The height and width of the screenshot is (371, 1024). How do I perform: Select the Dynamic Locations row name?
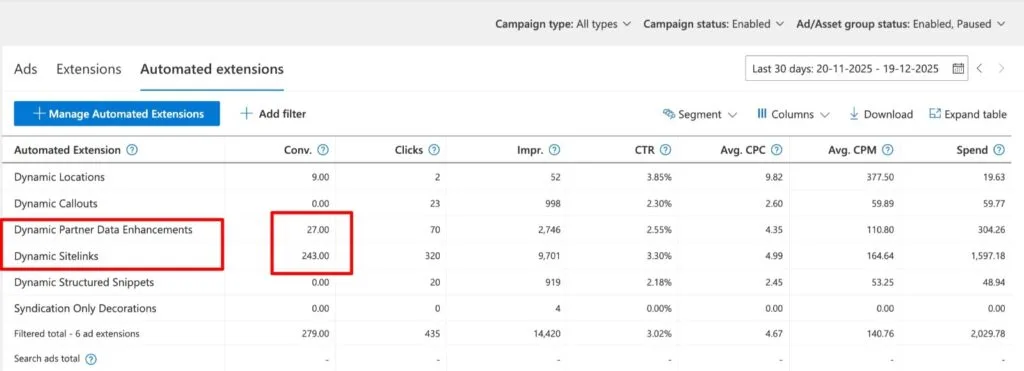pyautogui.click(x=59, y=177)
